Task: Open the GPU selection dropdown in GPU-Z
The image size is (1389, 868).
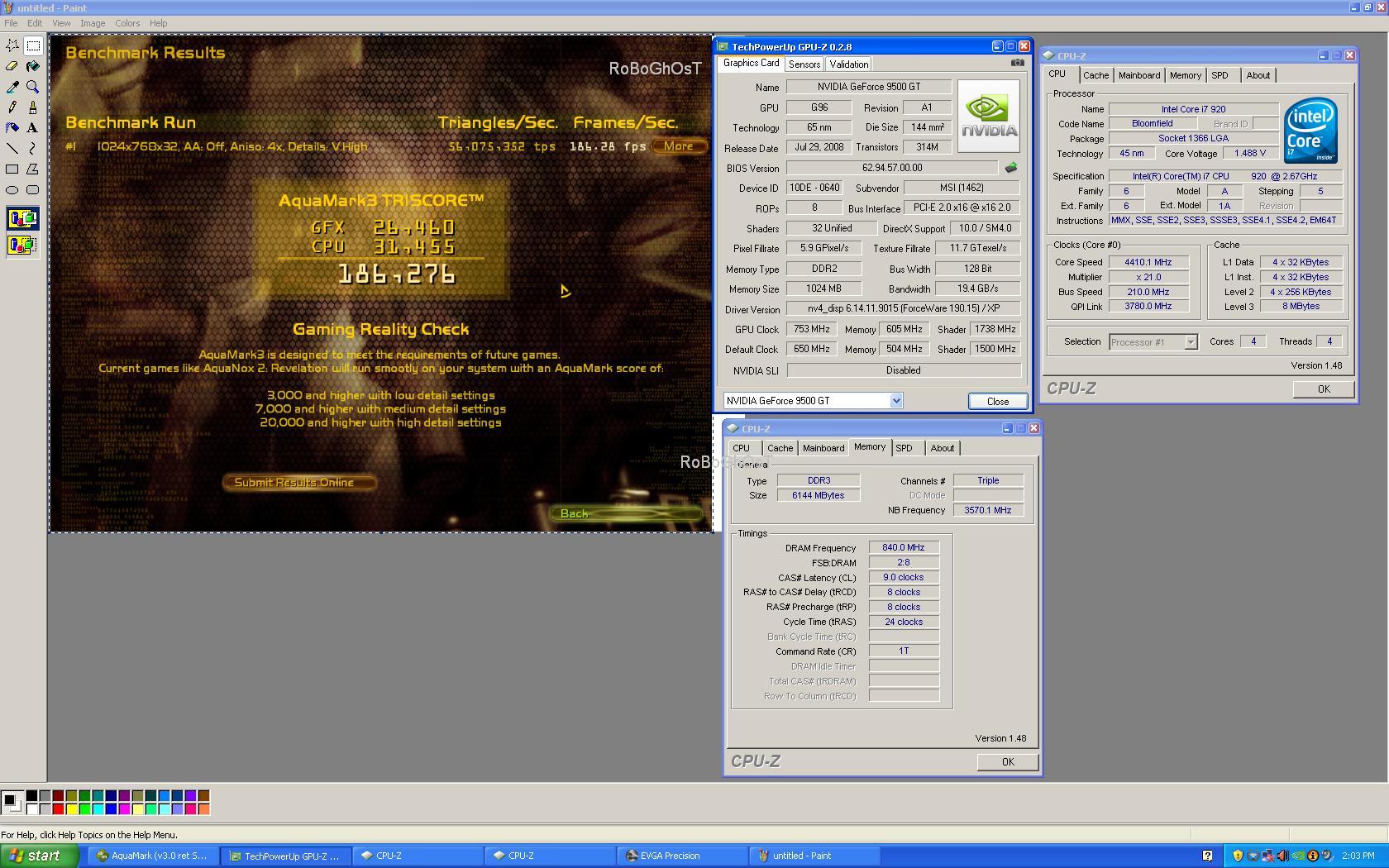Action: pyautogui.click(x=895, y=401)
